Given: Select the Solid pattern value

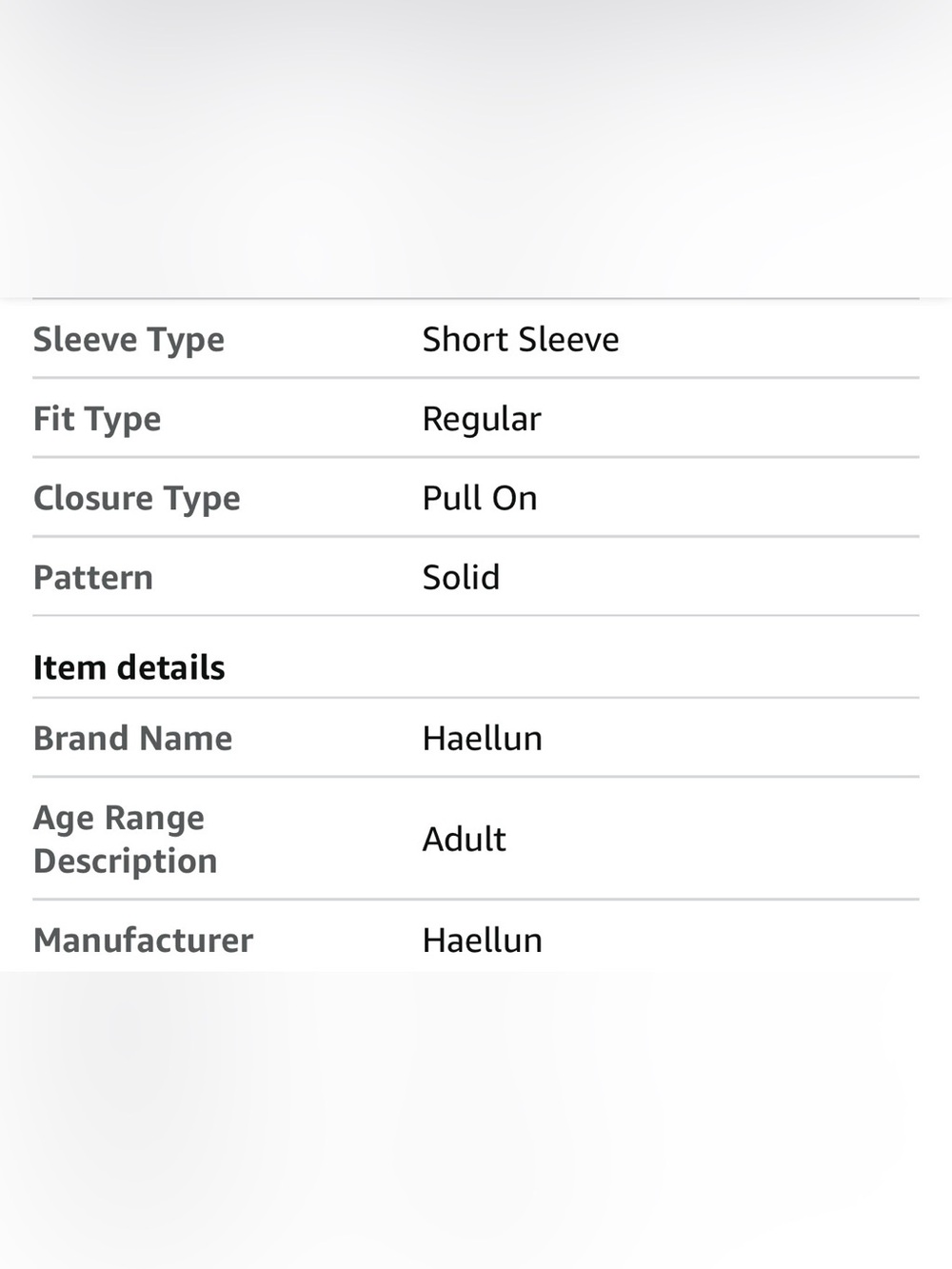Looking at the screenshot, I should [x=461, y=577].
